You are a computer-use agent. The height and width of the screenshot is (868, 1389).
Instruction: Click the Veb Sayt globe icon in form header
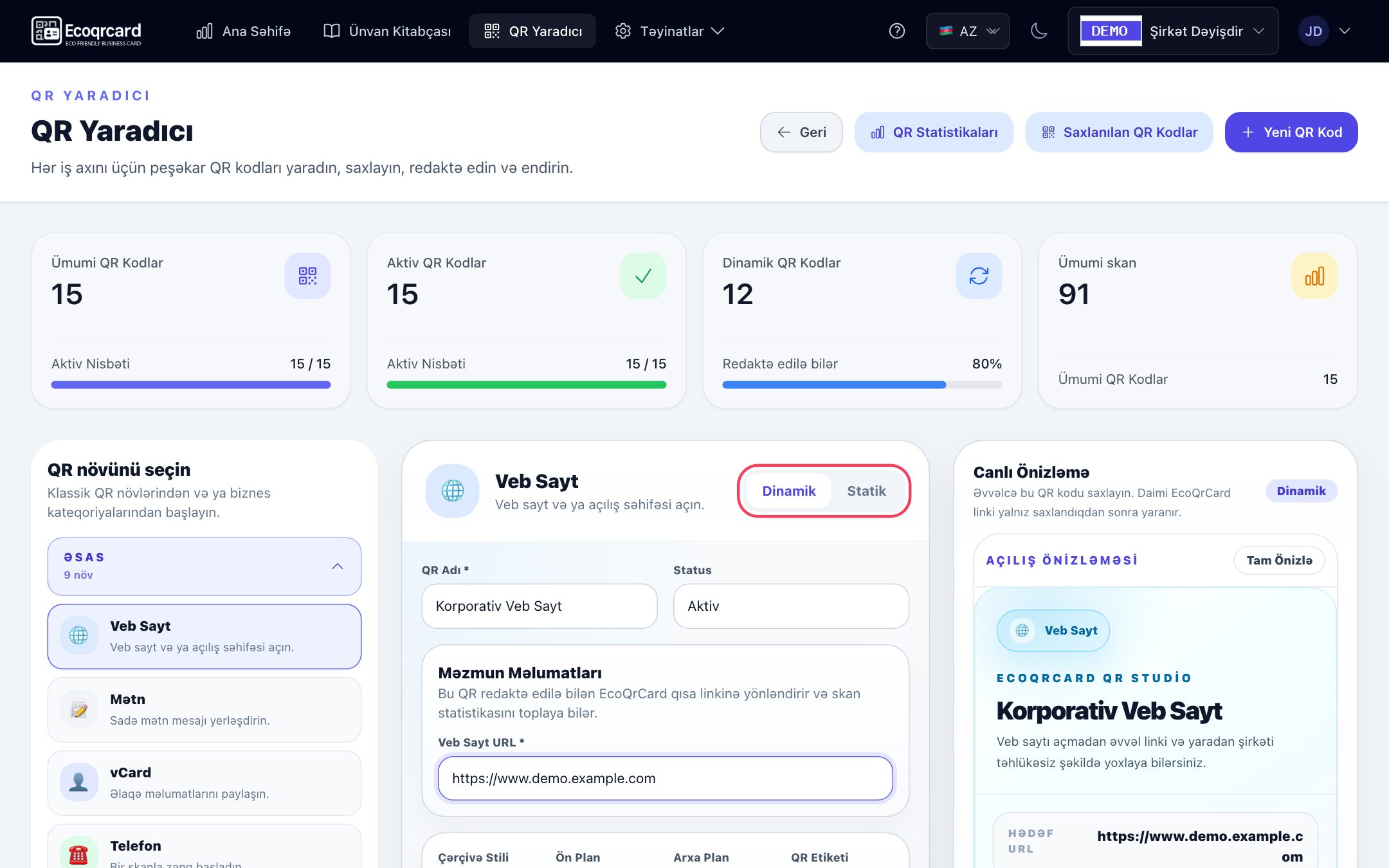click(452, 491)
